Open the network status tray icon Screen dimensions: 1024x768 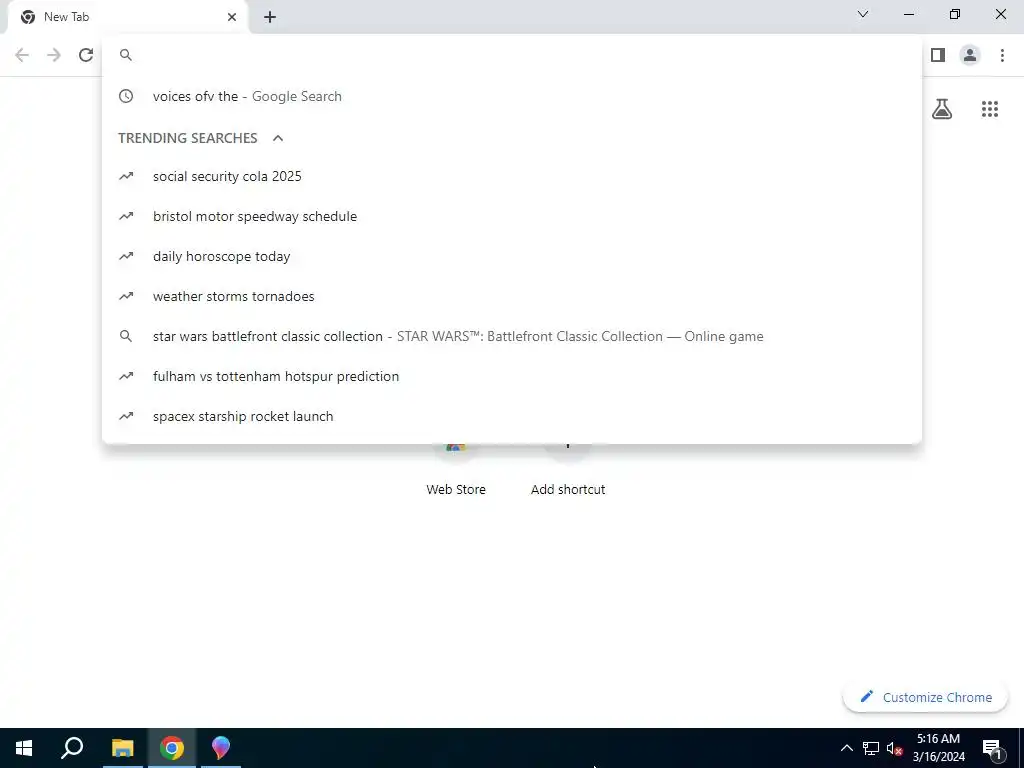point(871,748)
